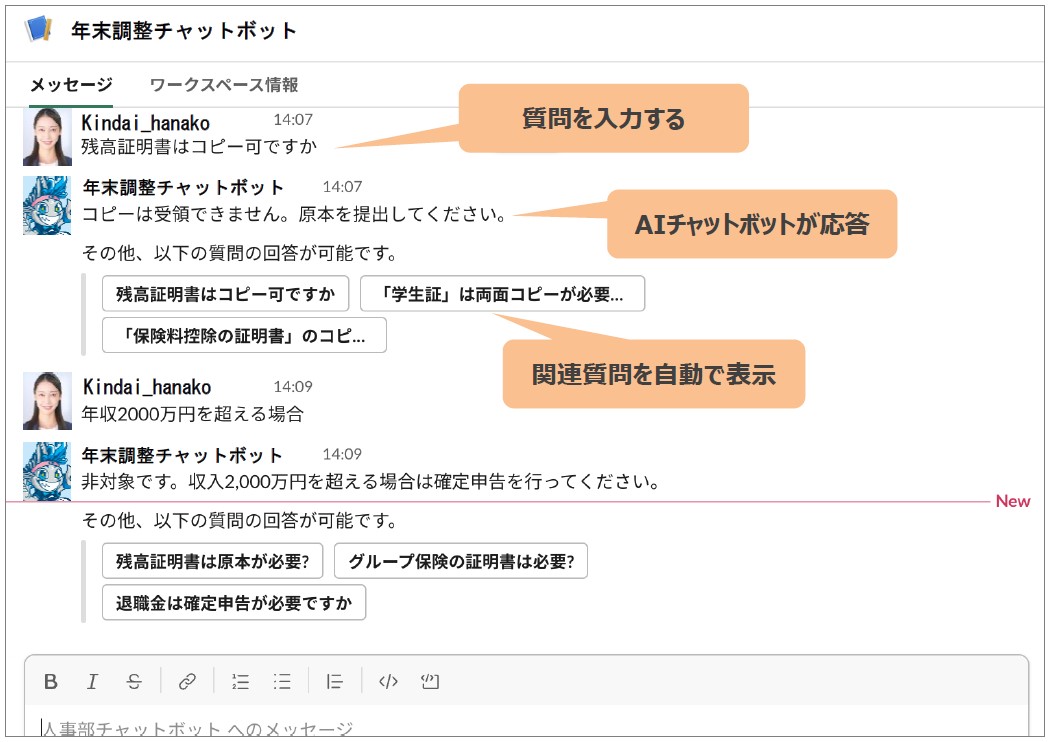Click the 残高証明書はコピー可ですか suggestion button
Screen dimensions: 1052x742
[x=226, y=293]
